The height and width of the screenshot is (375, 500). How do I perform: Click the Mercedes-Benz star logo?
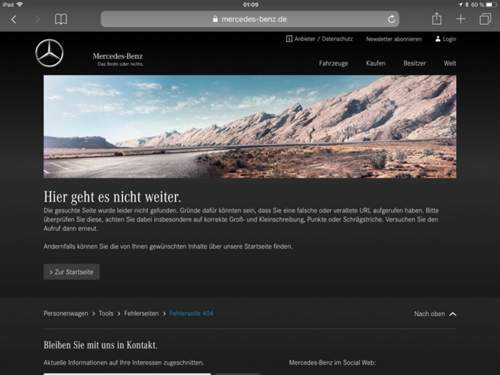click(49, 53)
